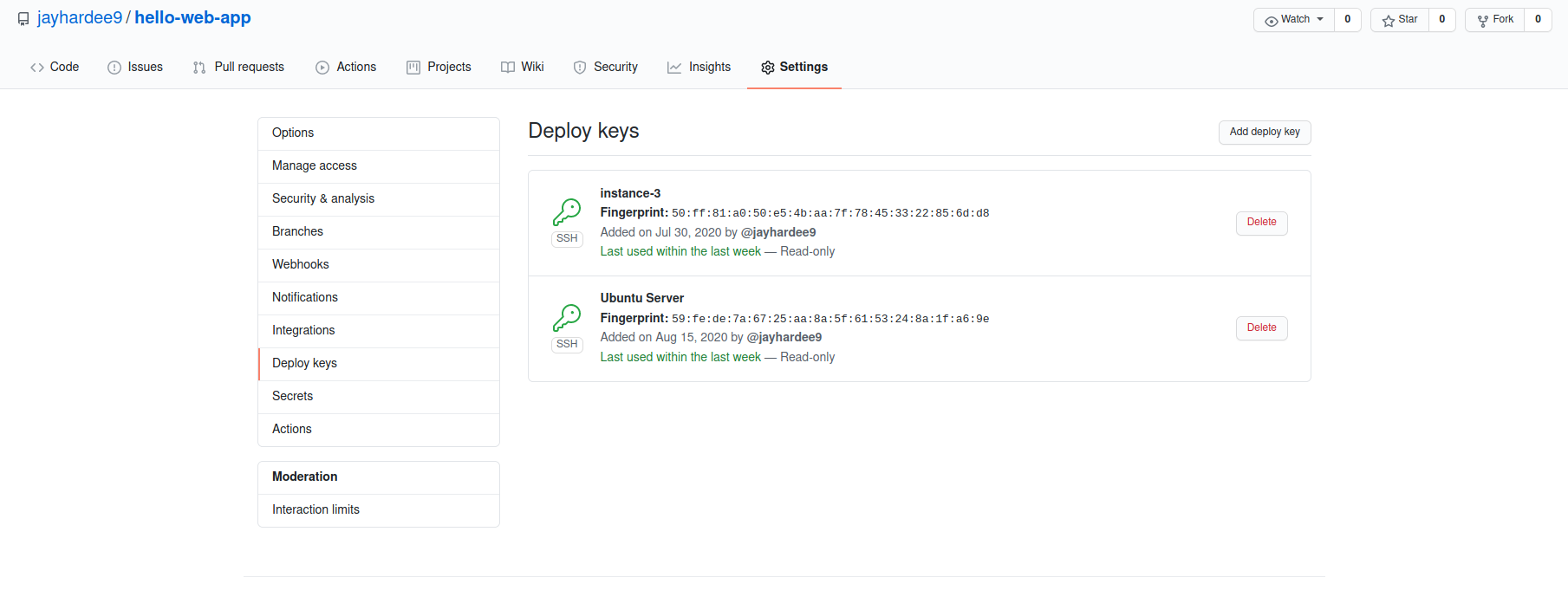
Task: Open the hello-web-app repository link
Action: [192, 18]
